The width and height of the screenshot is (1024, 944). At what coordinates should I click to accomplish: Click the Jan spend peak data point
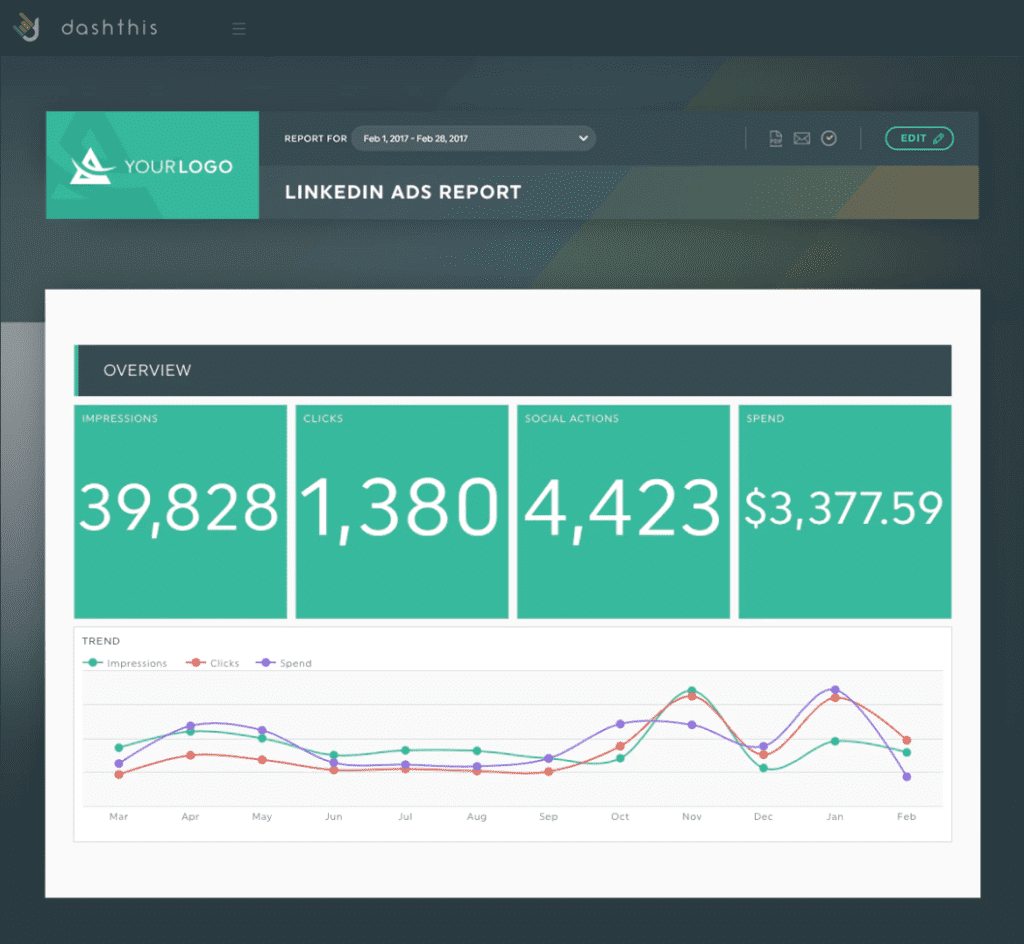pos(835,689)
